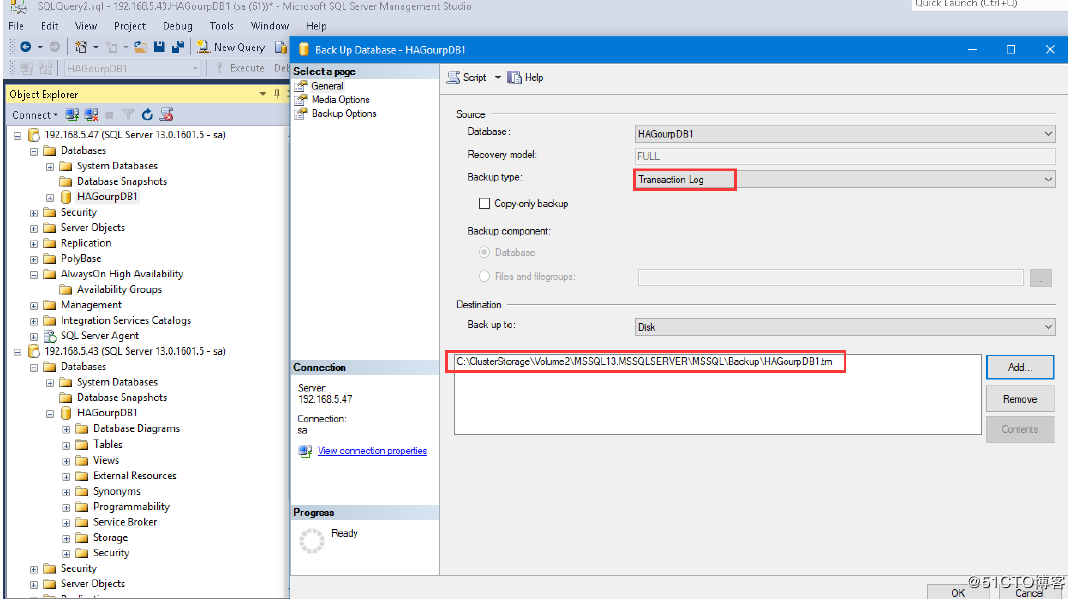Expand the Programmability folder node
The width and height of the screenshot is (1075, 599).
click(x=66, y=507)
